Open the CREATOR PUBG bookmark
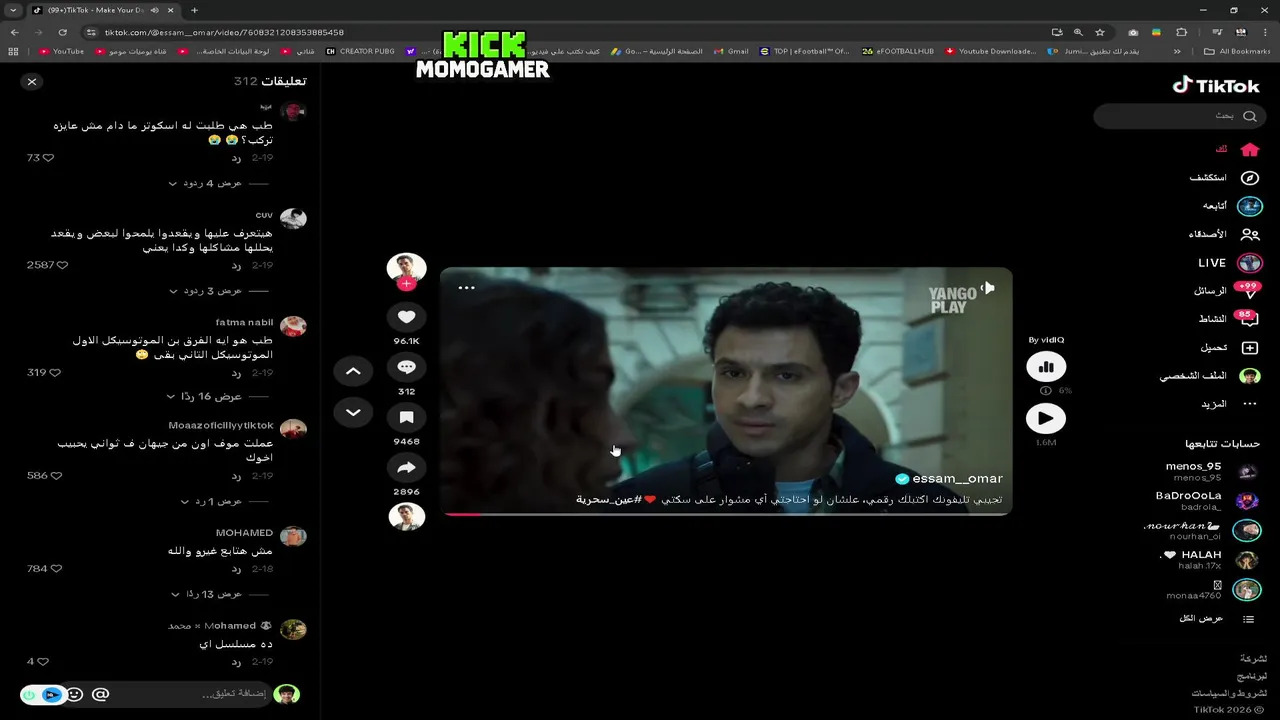The image size is (1280, 720). click(360, 51)
